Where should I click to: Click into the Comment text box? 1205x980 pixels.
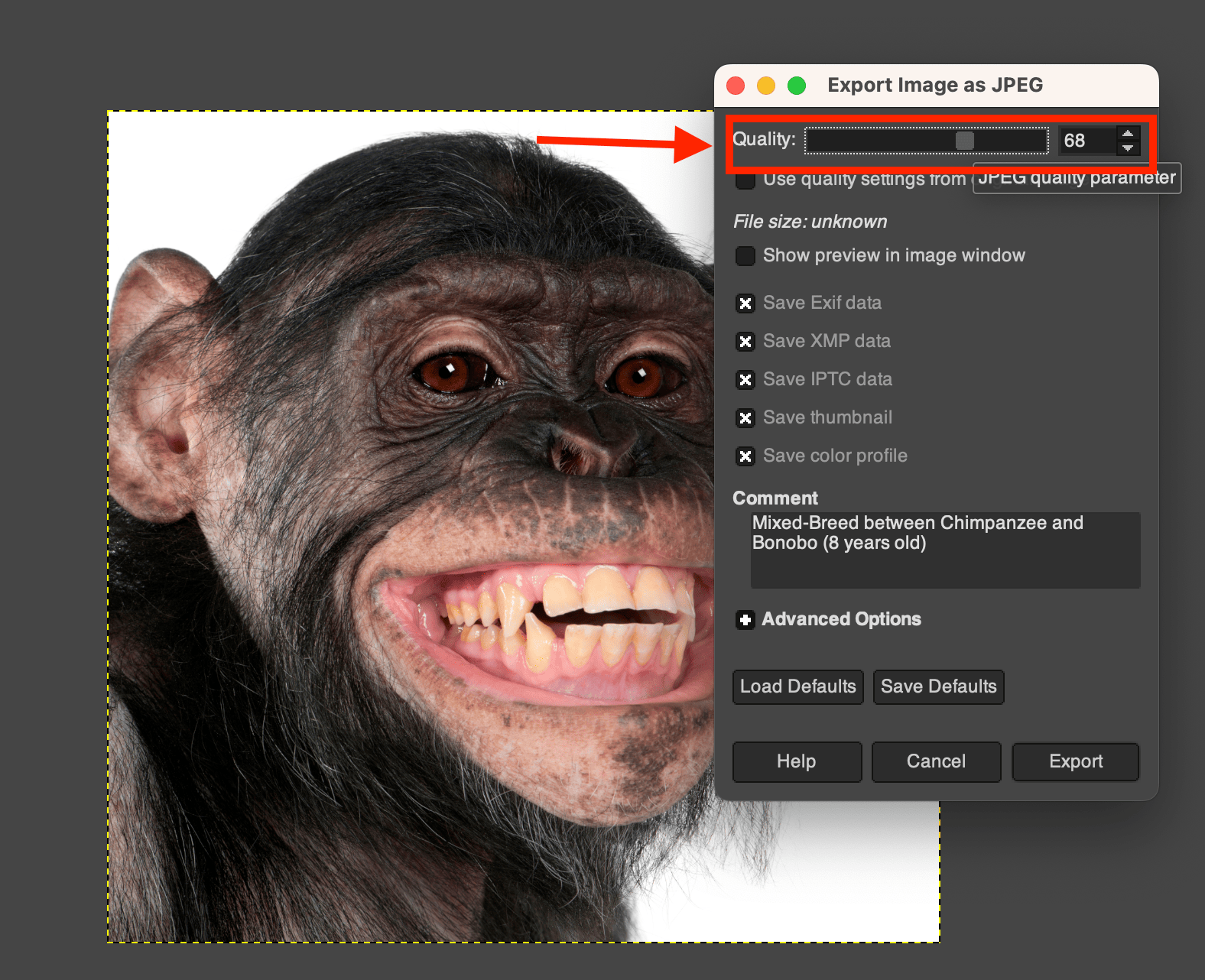[x=945, y=550]
